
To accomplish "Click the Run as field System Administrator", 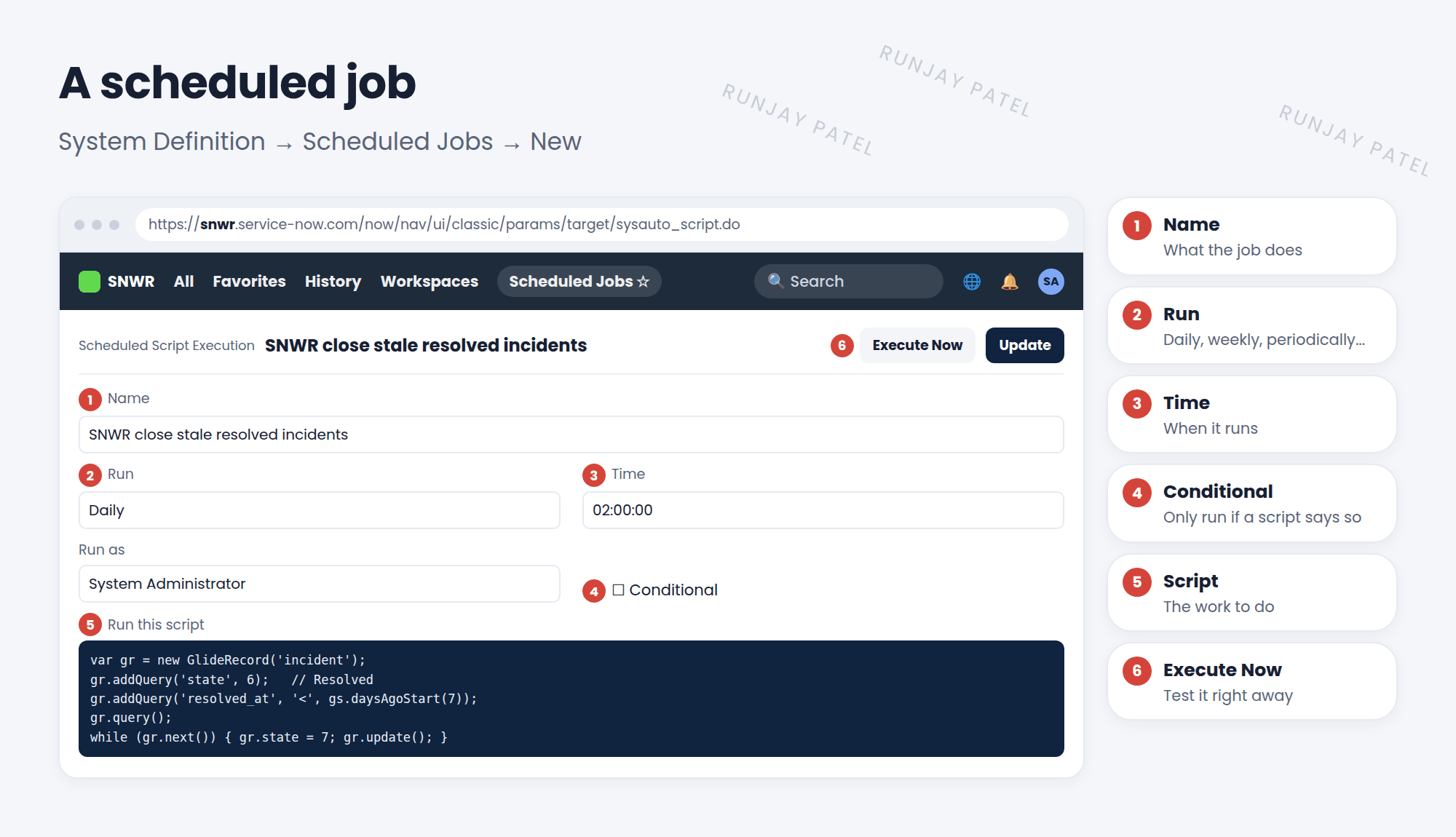I will tap(319, 584).
